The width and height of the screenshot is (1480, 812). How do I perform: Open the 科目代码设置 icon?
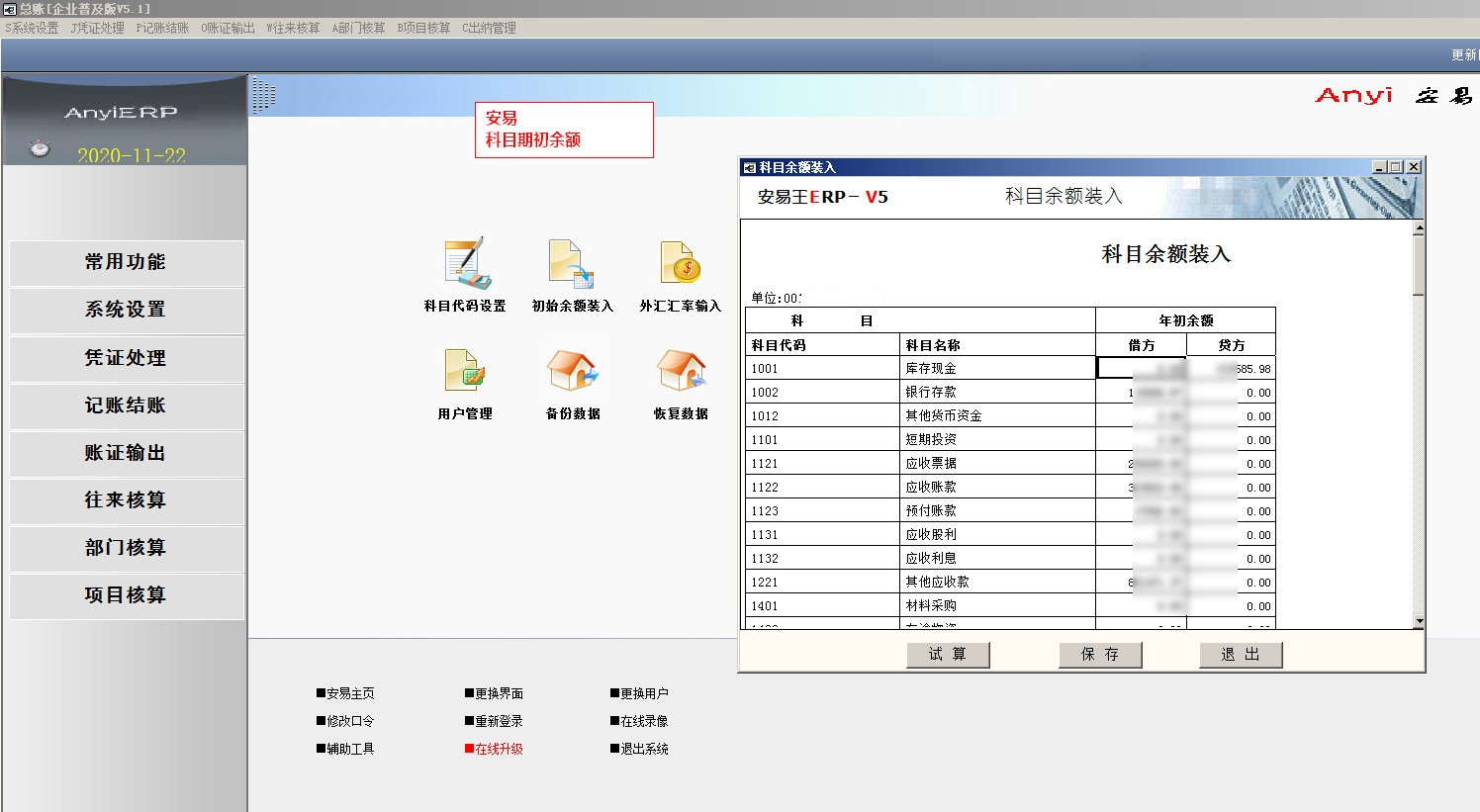tap(465, 264)
